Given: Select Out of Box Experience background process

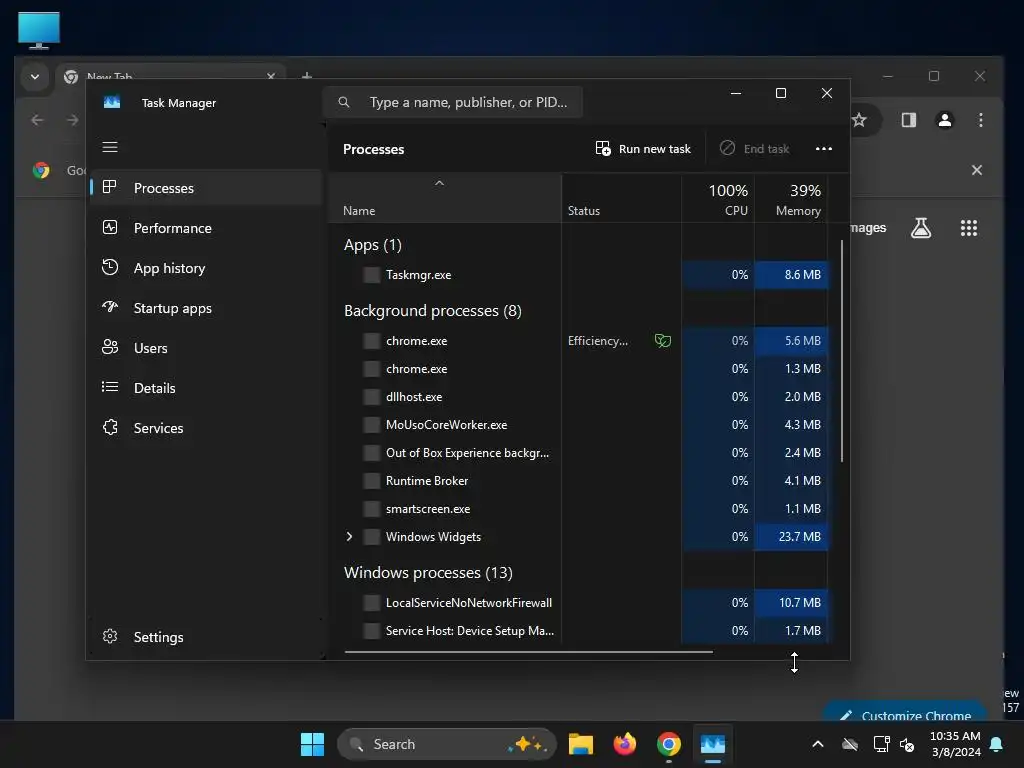Looking at the screenshot, I should point(579,453).
